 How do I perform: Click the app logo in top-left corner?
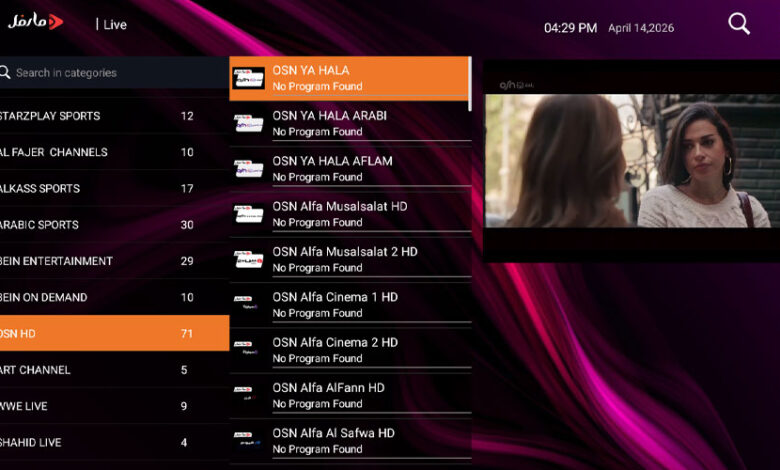36,21
